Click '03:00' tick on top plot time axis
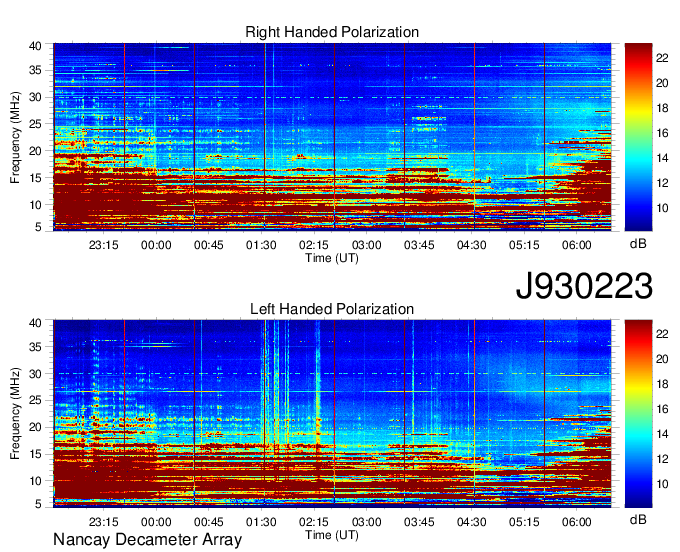 coord(366,245)
